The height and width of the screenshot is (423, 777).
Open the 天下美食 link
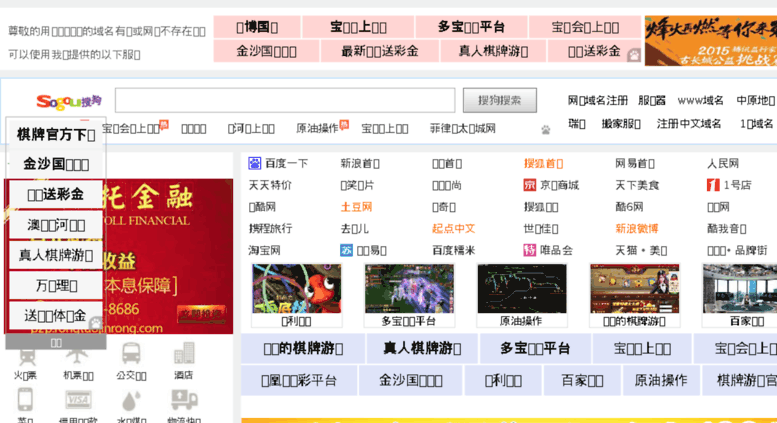pos(637,185)
